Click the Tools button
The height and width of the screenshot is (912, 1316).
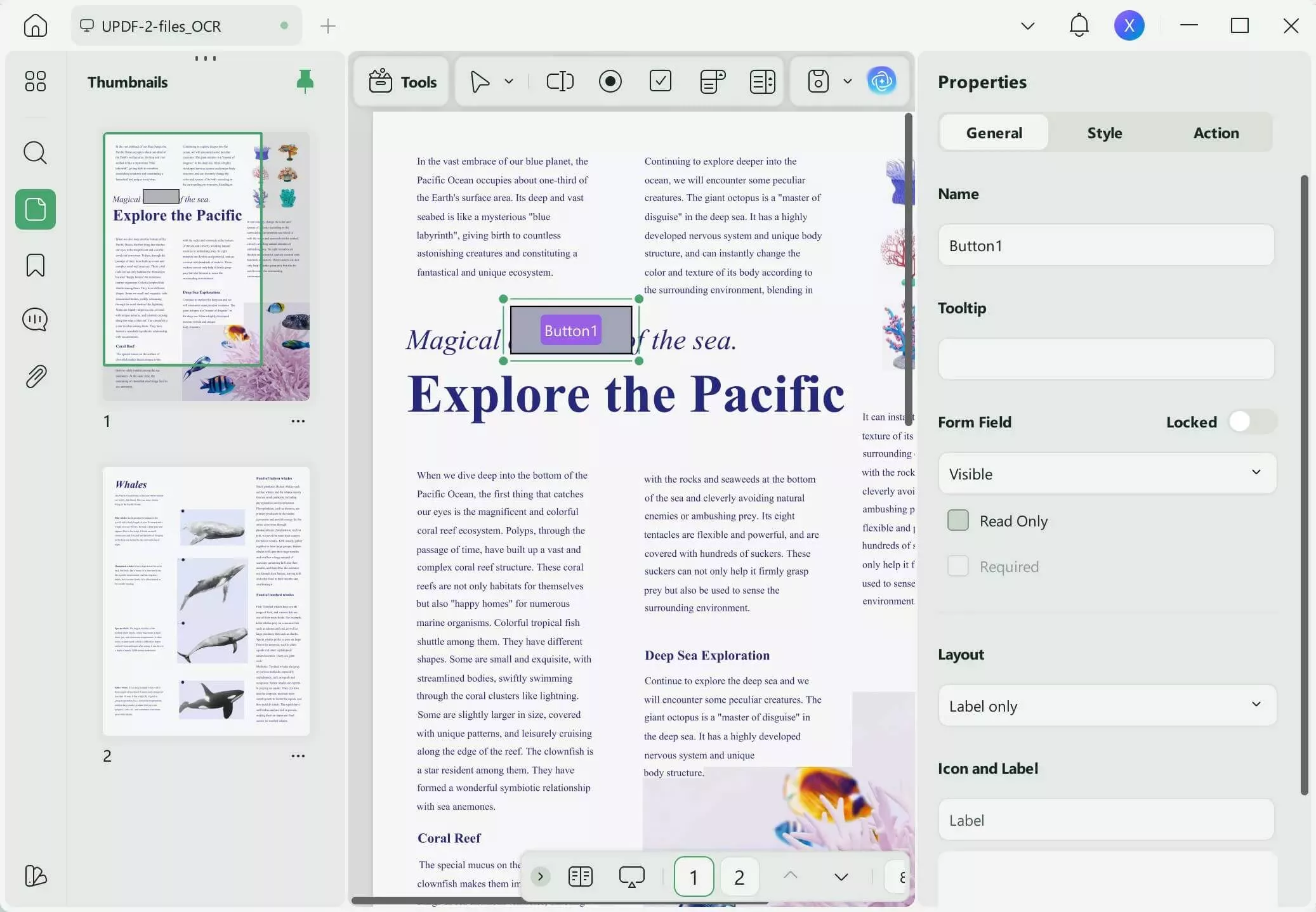402,82
